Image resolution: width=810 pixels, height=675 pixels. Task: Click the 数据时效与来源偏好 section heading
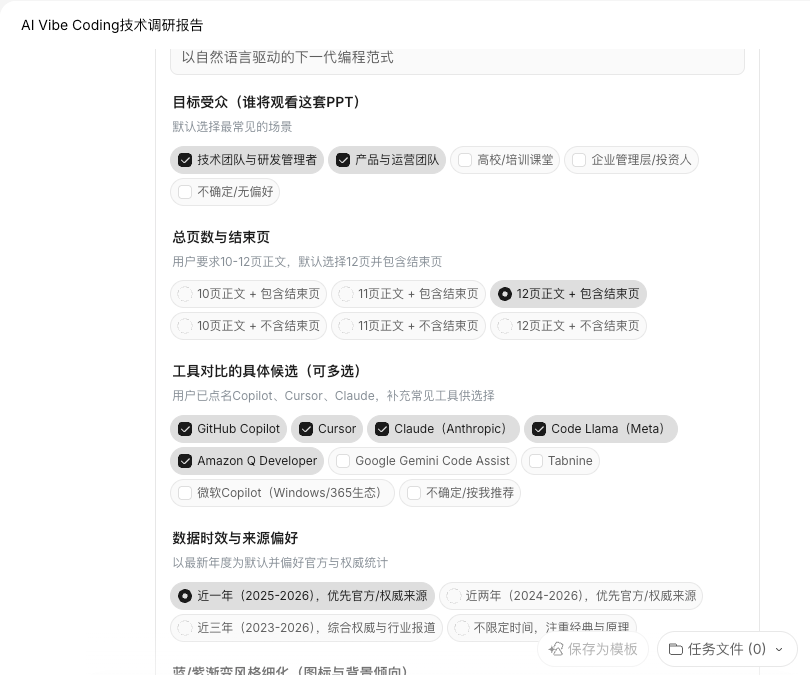click(235, 538)
